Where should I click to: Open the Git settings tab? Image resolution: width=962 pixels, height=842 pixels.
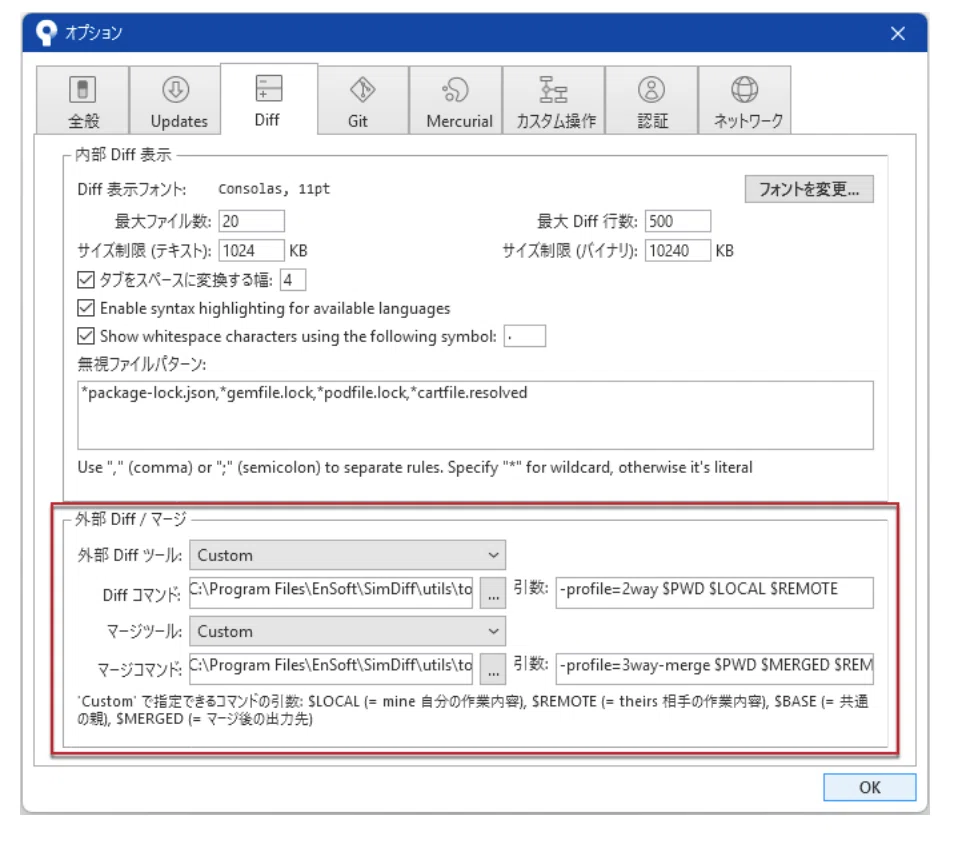(363, 100)
